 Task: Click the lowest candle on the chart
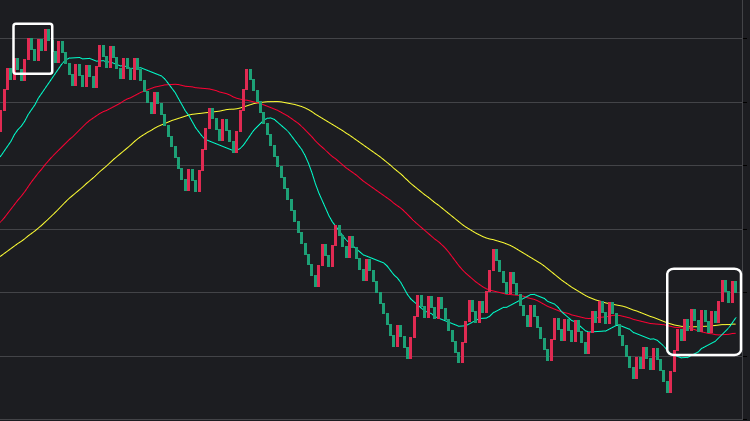tap(668, 381)
